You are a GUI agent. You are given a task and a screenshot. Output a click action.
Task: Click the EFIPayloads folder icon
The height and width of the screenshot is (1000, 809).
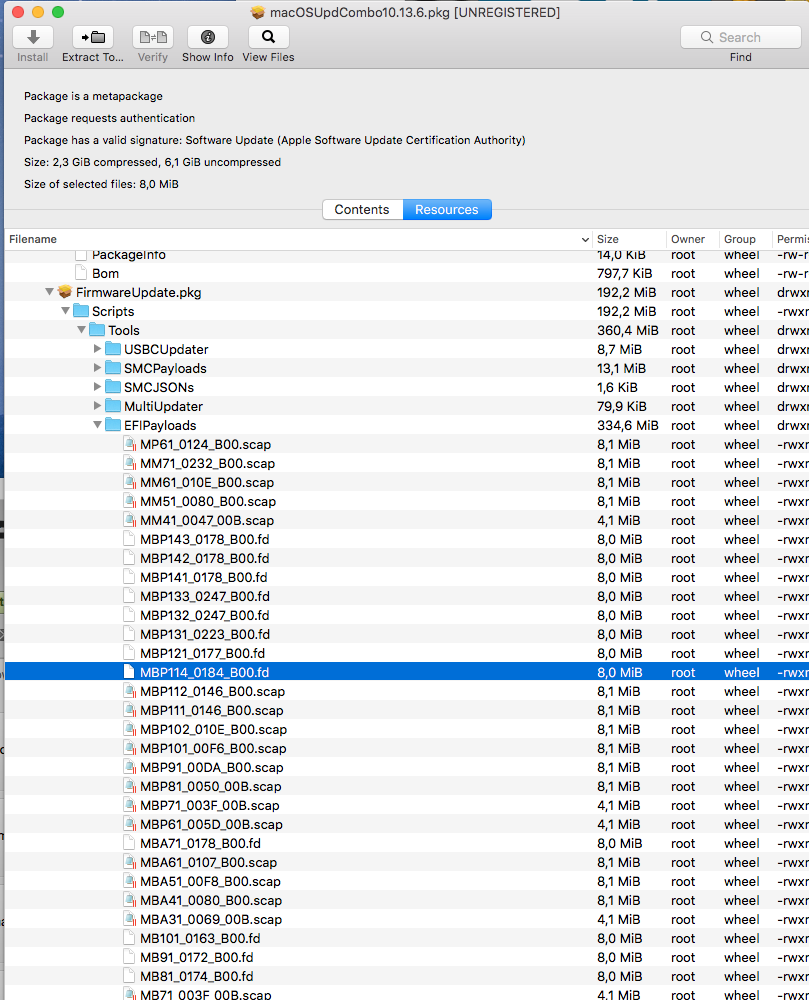(113, 425)
